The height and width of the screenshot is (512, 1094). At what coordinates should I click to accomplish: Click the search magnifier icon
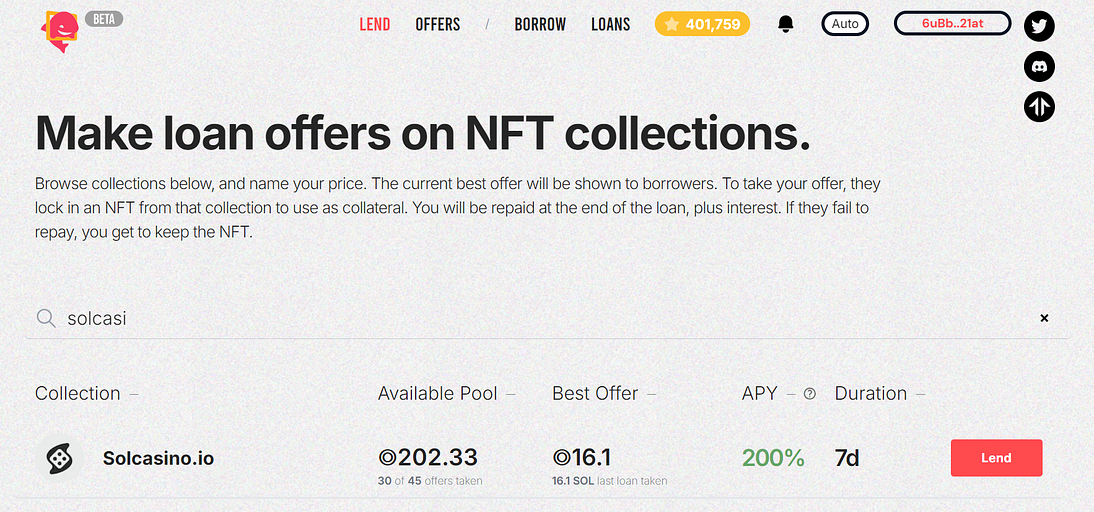pos(46,318)
